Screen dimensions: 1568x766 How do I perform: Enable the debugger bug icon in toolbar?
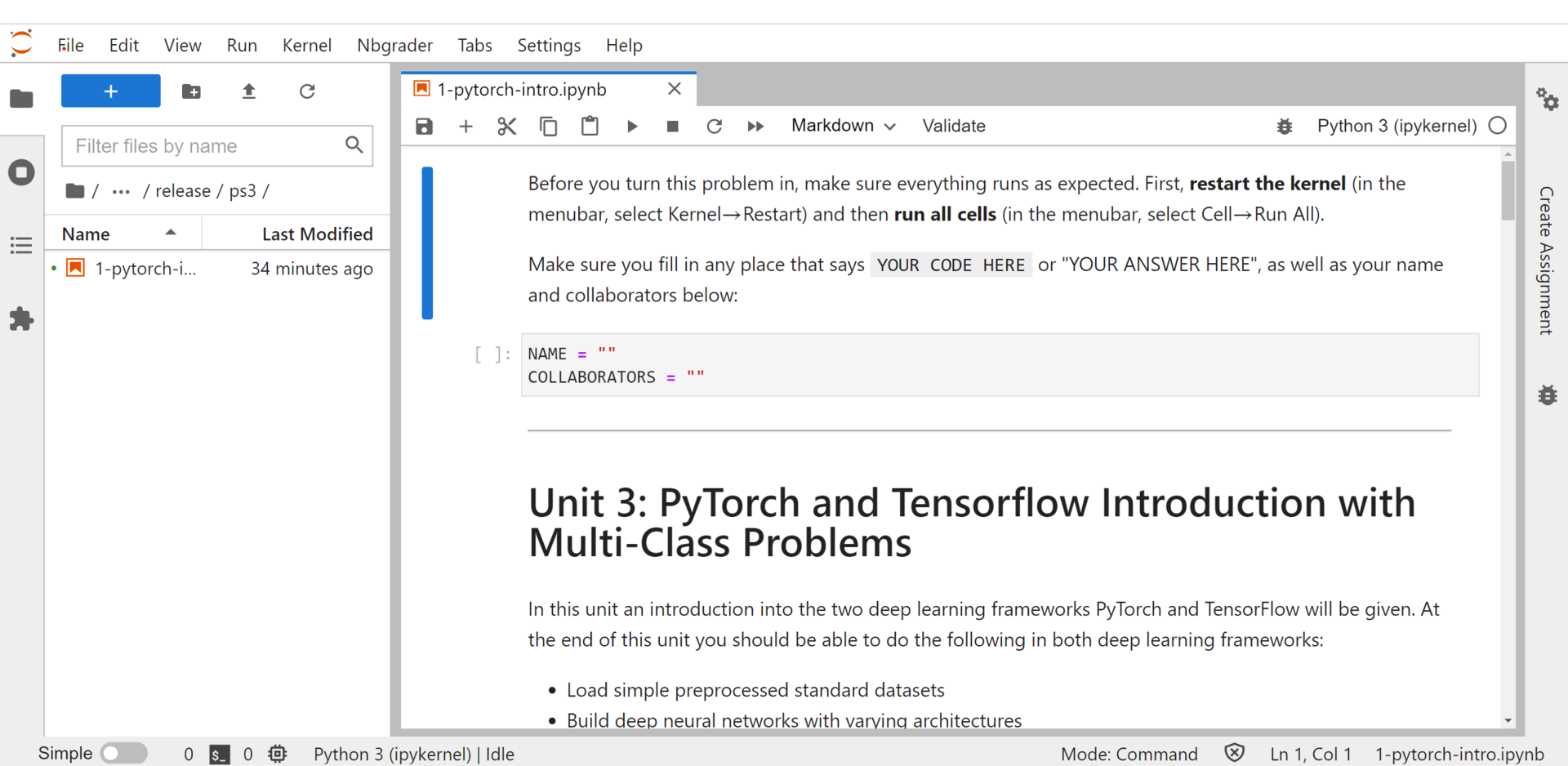click(1285, 126)
